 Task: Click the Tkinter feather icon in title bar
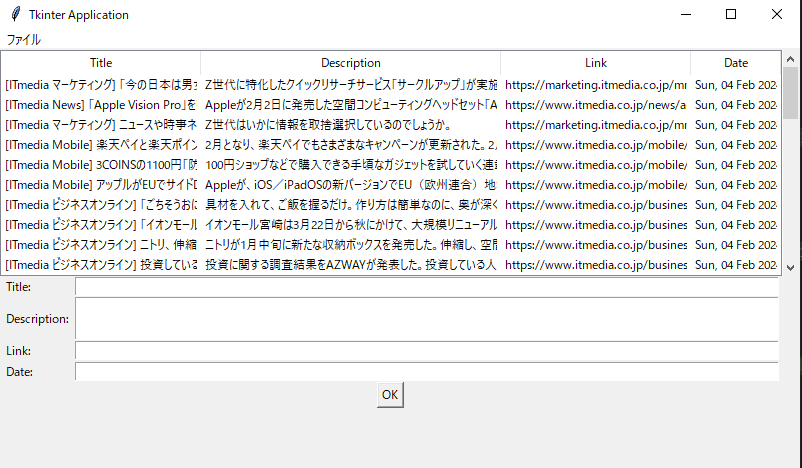(x=14, y=15)
